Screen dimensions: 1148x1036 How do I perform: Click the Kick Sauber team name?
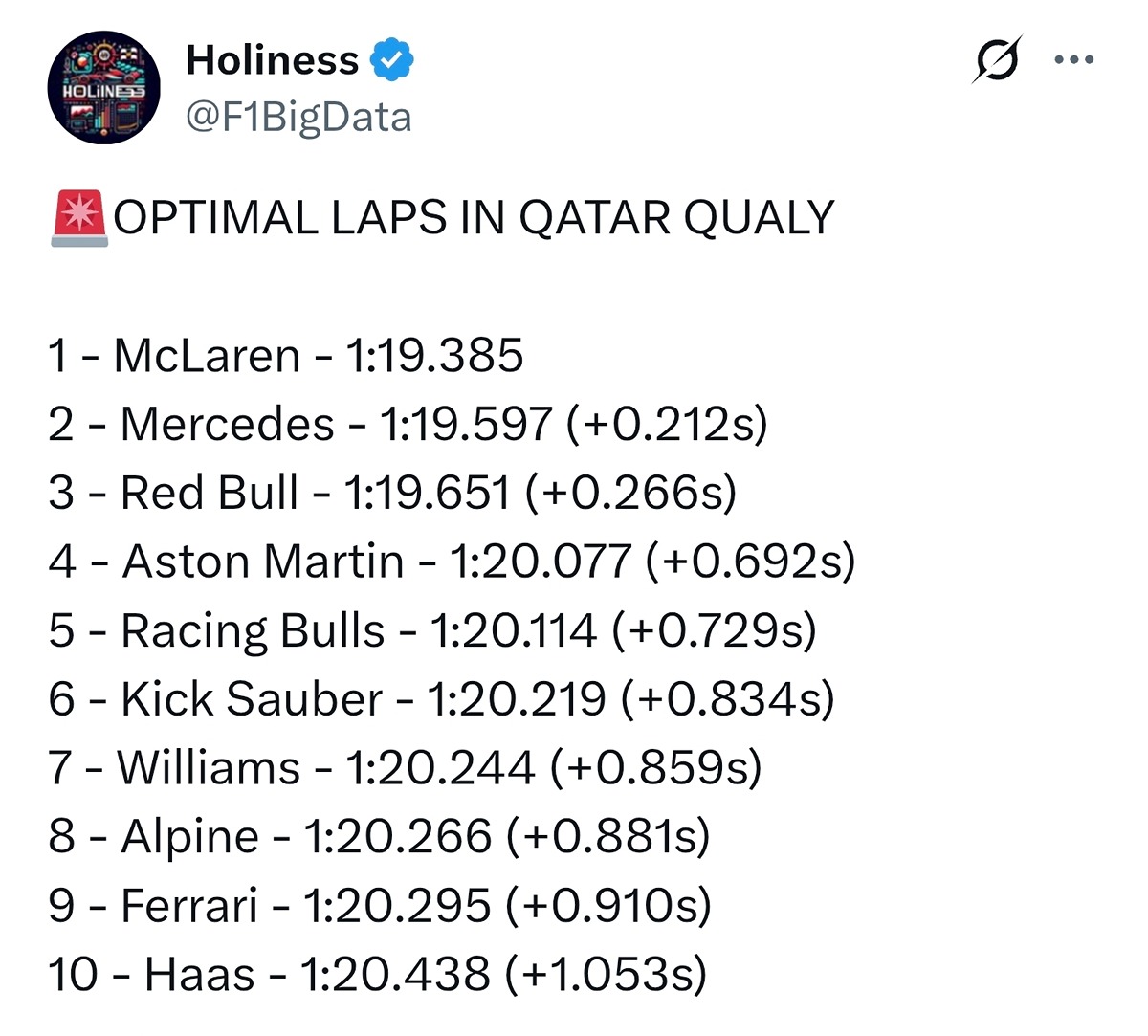click(x=251, y=700)
